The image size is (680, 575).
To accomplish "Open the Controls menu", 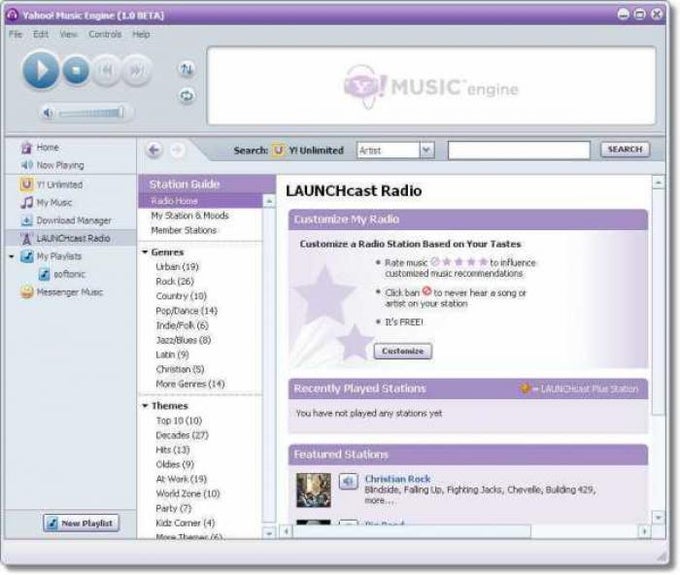I will click(105, 34).
